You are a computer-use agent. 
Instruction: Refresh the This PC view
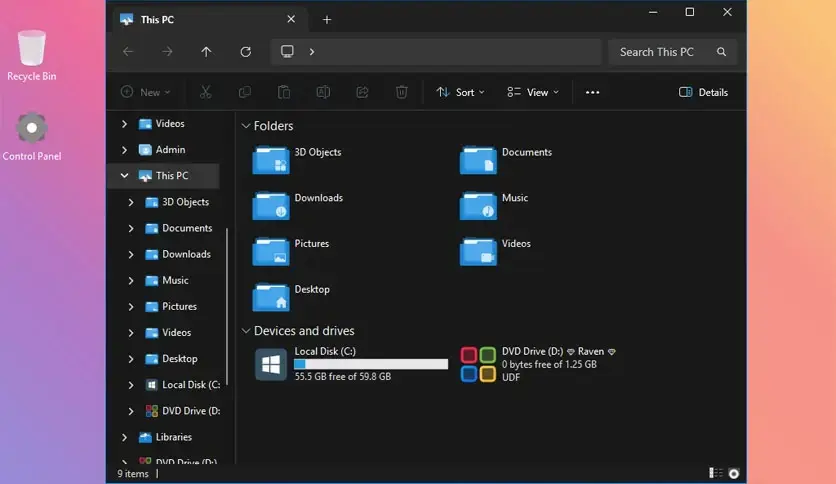point(245,52)
